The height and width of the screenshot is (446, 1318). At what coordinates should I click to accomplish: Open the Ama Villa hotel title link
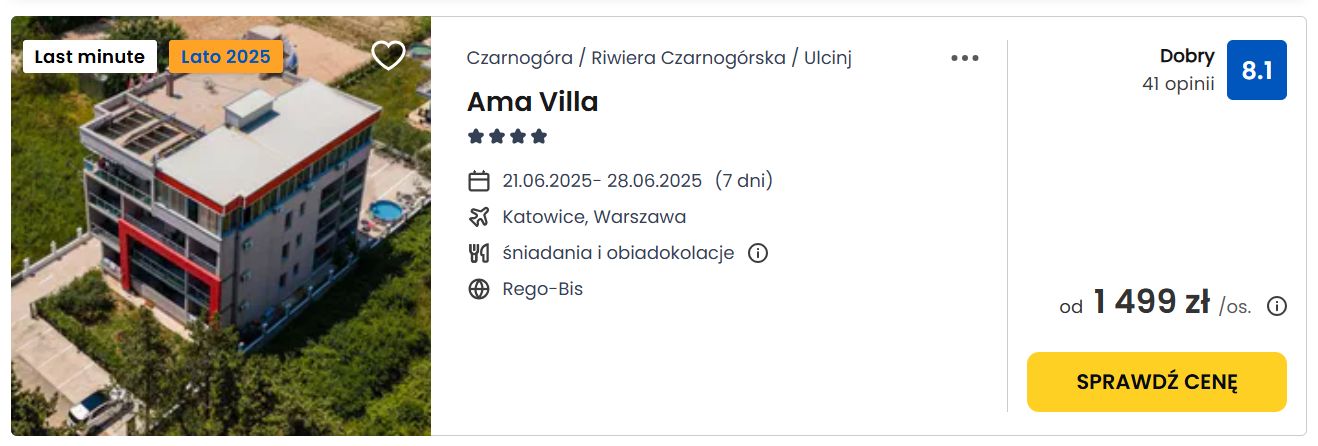click(532, 101)
